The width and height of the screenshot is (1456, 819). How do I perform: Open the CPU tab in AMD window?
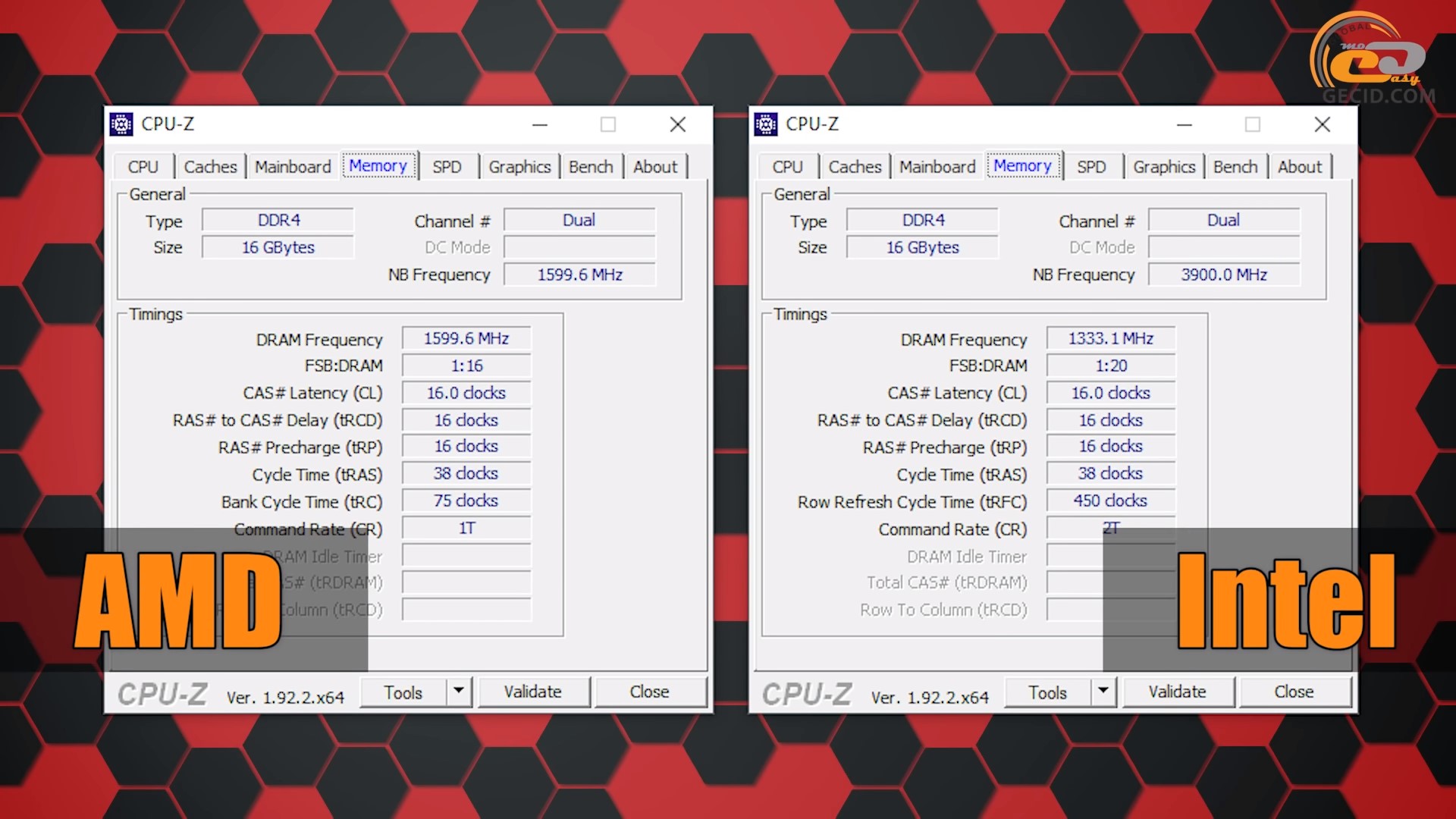(143, 167)
